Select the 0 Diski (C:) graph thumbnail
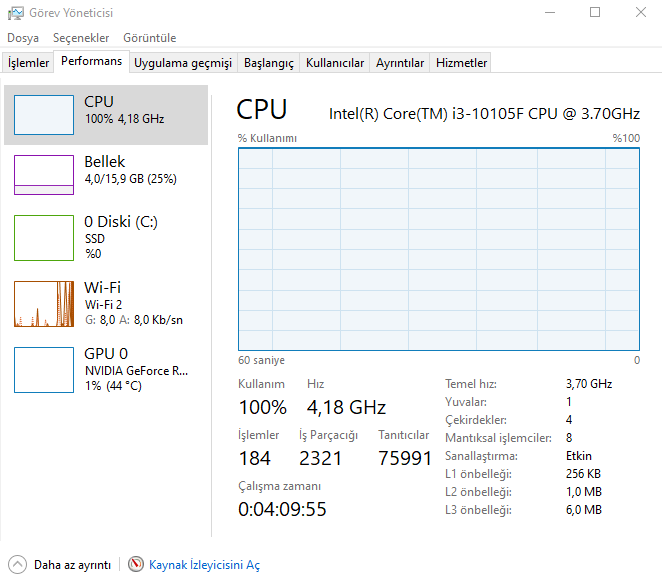This screenshot has width=662, height=587. 44,238
